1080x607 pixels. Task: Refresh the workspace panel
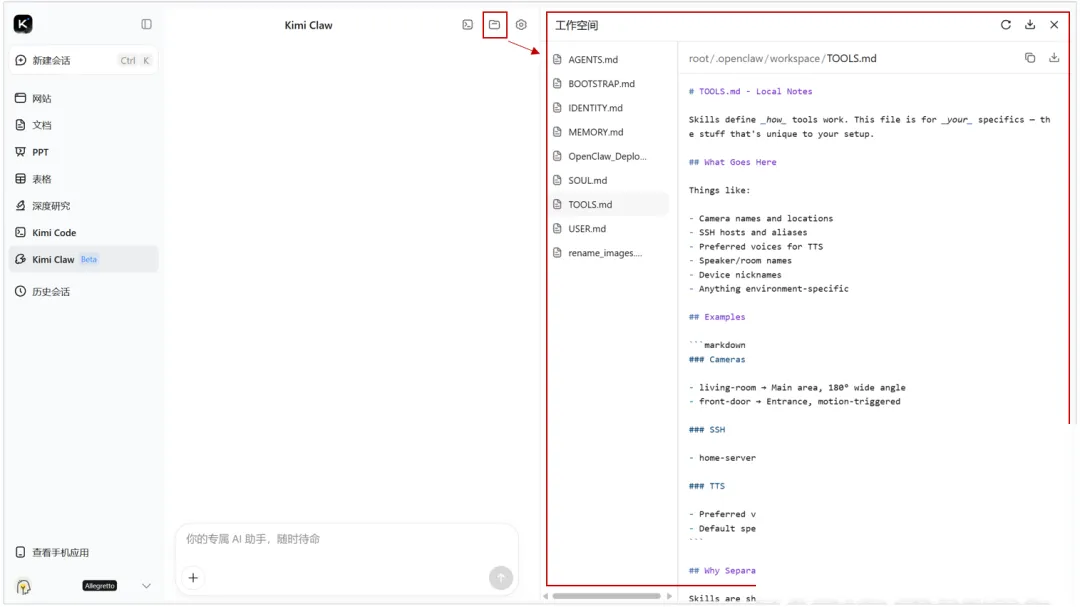[1006, 25]
